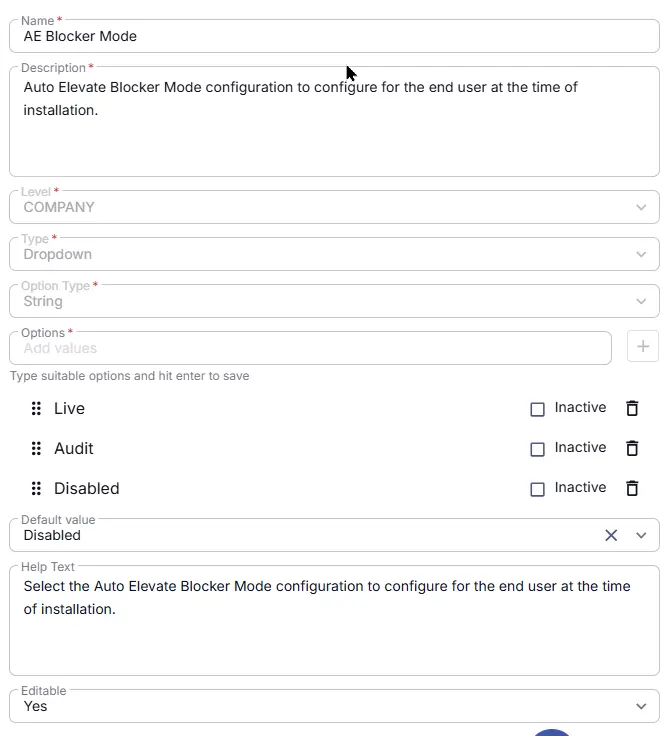Viewport: 672px width, 736px height.
Task: Grab the drag handle for Live
Action: [x=36, y=408]
